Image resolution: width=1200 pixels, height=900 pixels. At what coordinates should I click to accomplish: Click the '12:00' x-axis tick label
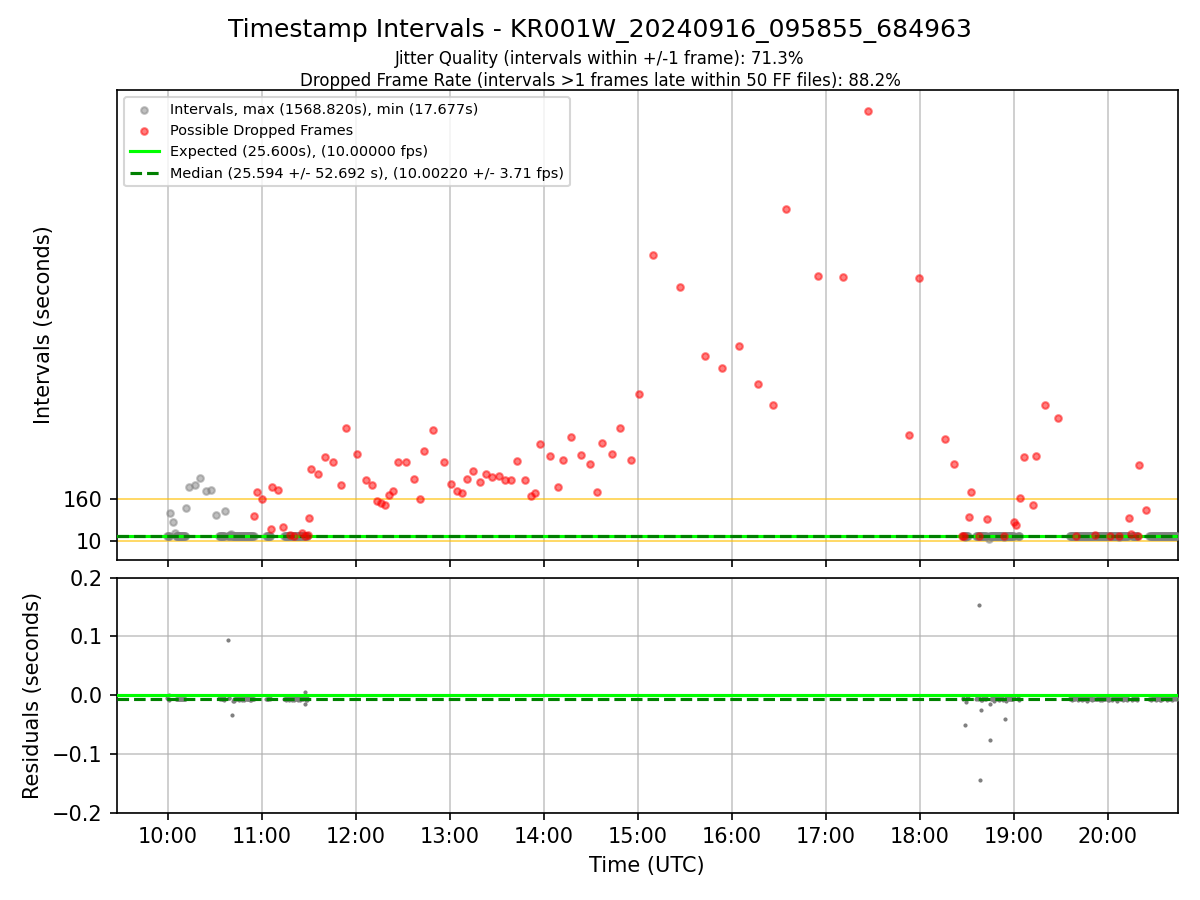click(x=355, y=836)
